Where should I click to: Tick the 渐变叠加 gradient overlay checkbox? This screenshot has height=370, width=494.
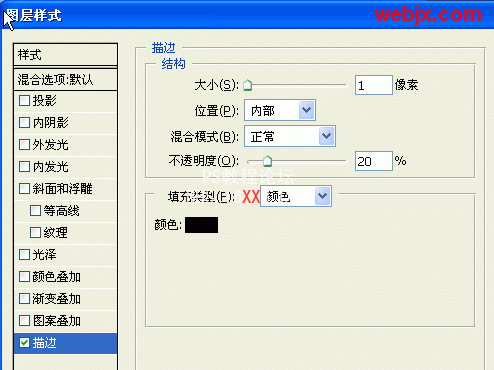click(24, 298)
